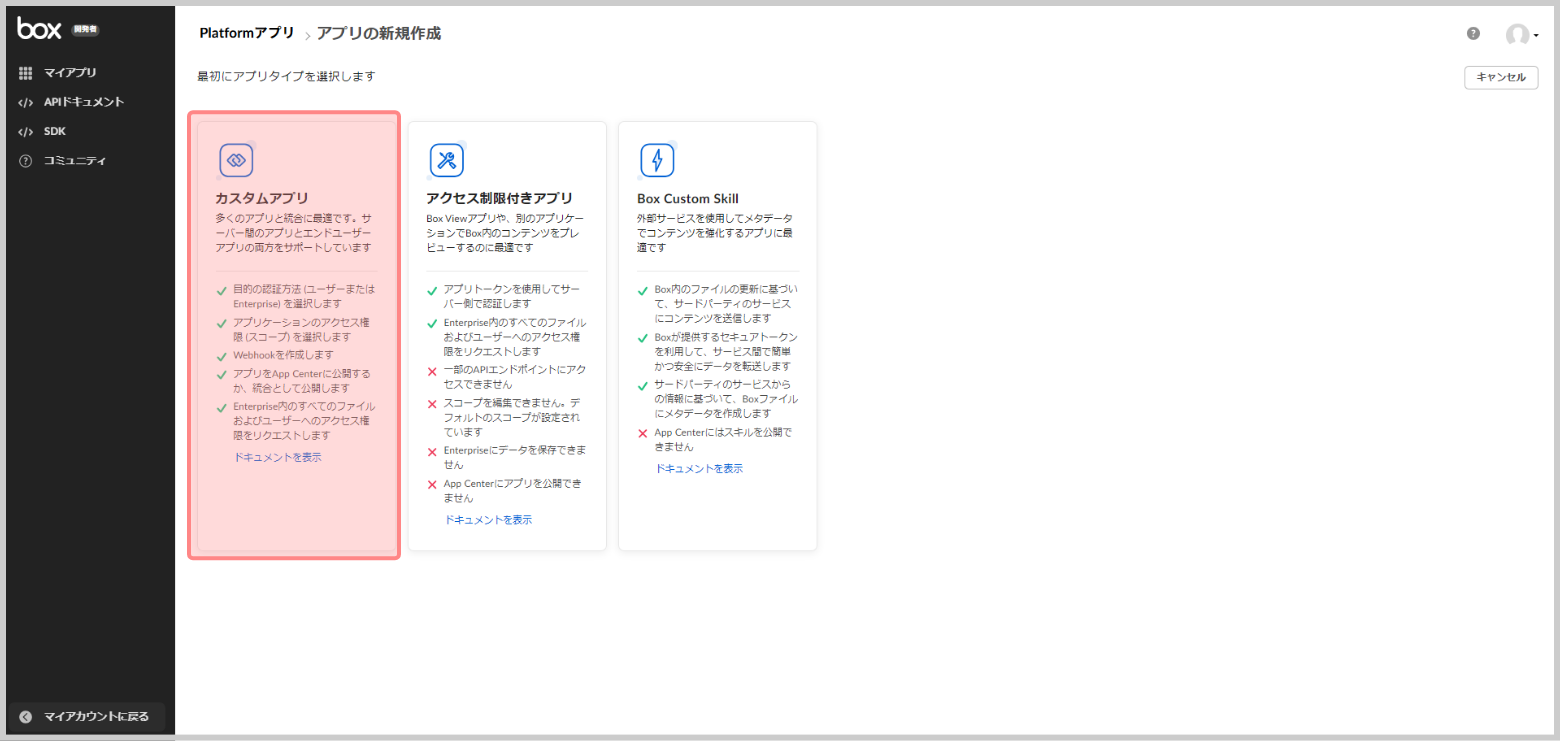Choose the カスタムアプリ title
The height and width of the screenshot is (741, 1560).
pos(262,198)
